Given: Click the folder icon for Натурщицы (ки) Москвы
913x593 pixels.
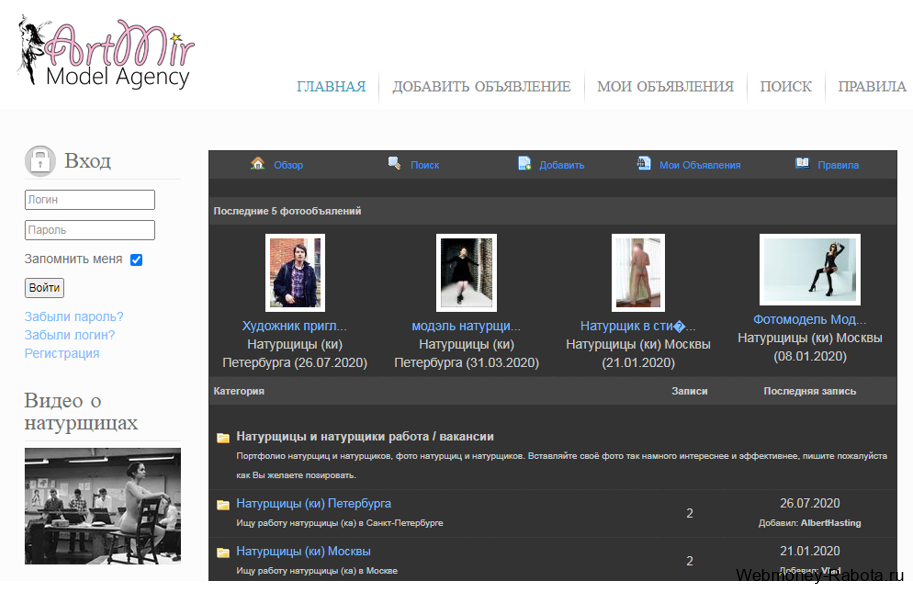Looking at the screenshot, I should (x=223, y=552).
